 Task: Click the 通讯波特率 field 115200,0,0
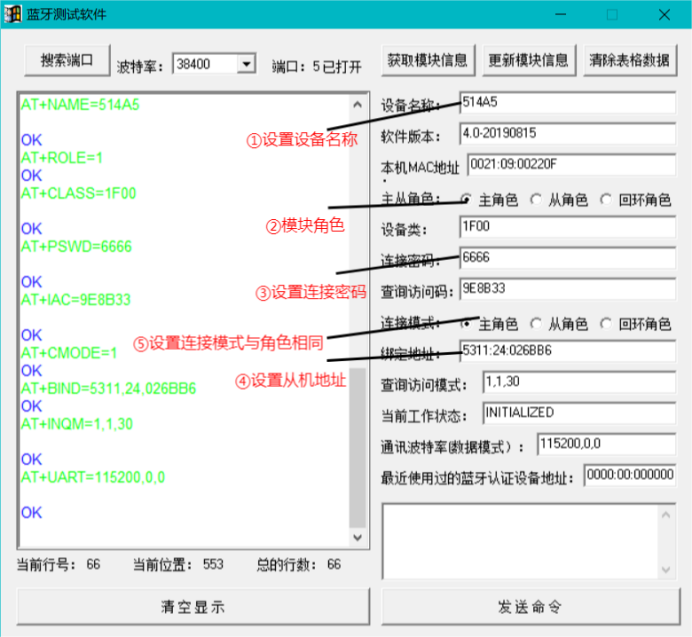click(606, 444)
